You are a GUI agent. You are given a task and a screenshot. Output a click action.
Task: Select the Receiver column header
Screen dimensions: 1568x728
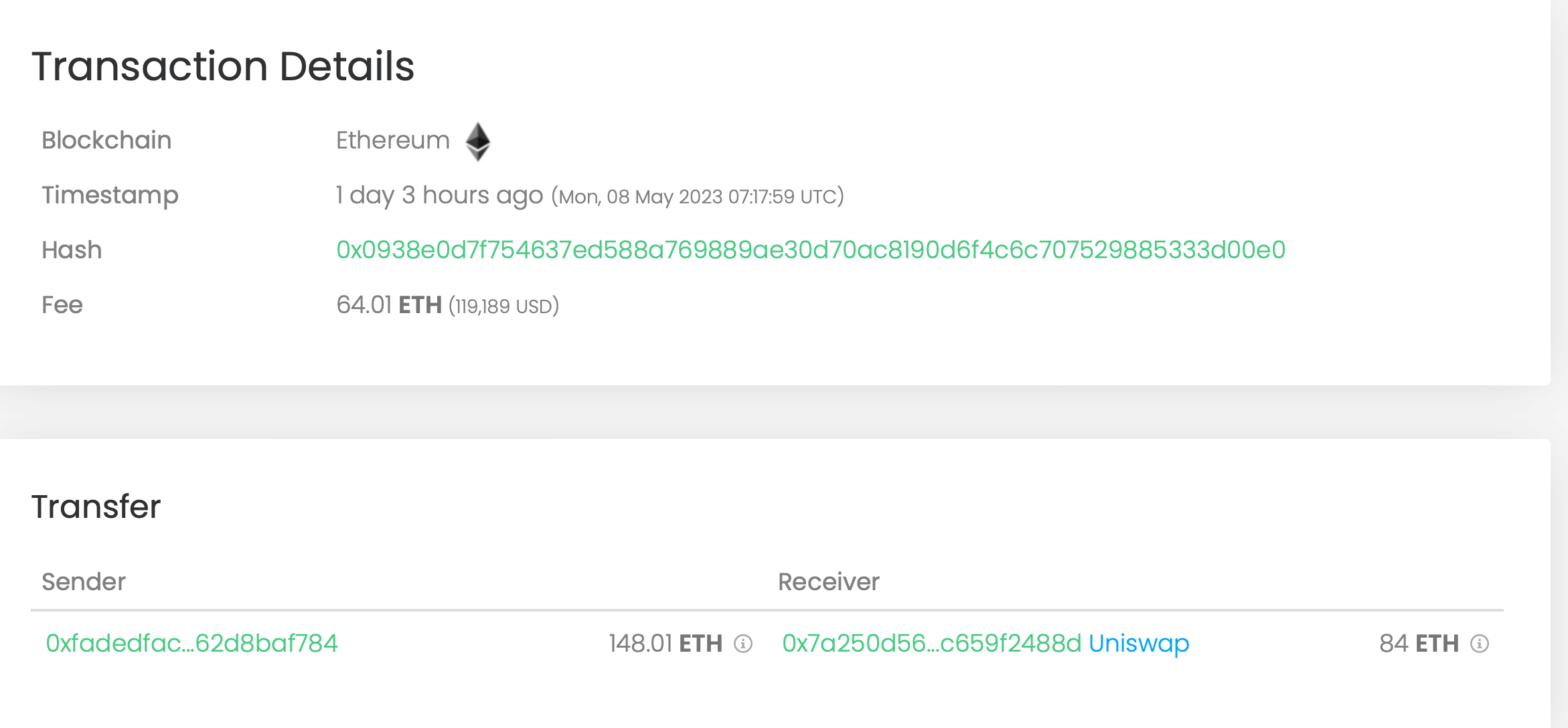(828, 582)
